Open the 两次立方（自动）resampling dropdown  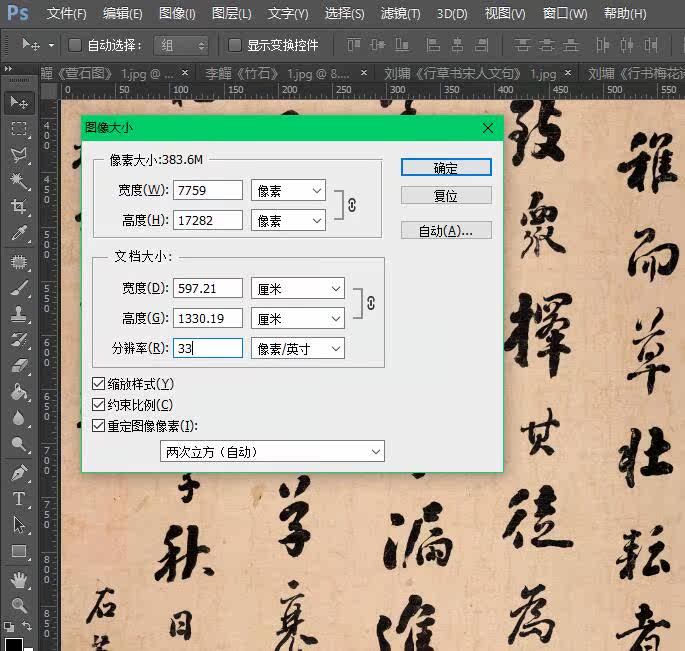point(272,451)
